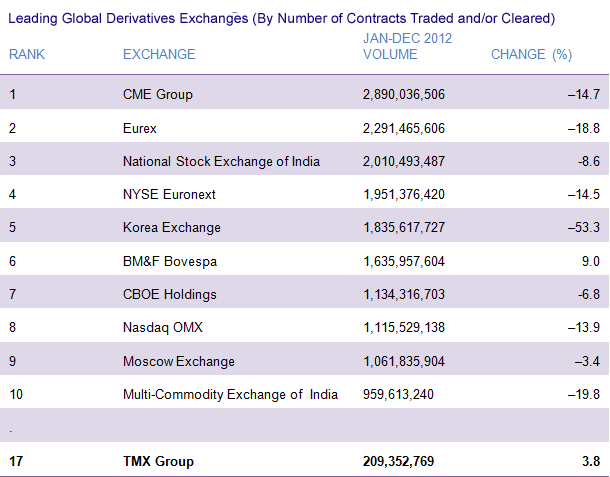This screenshot has height=477, width=610.
Task: Select the Eurex exchange cell
Action: (141, 128)
